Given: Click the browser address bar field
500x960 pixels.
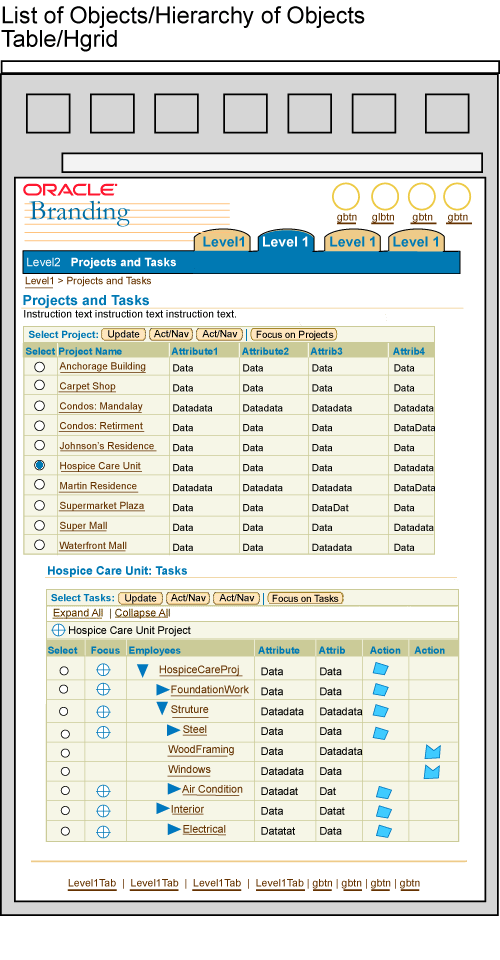Looking at the screenshot, I should coord(272,163).
